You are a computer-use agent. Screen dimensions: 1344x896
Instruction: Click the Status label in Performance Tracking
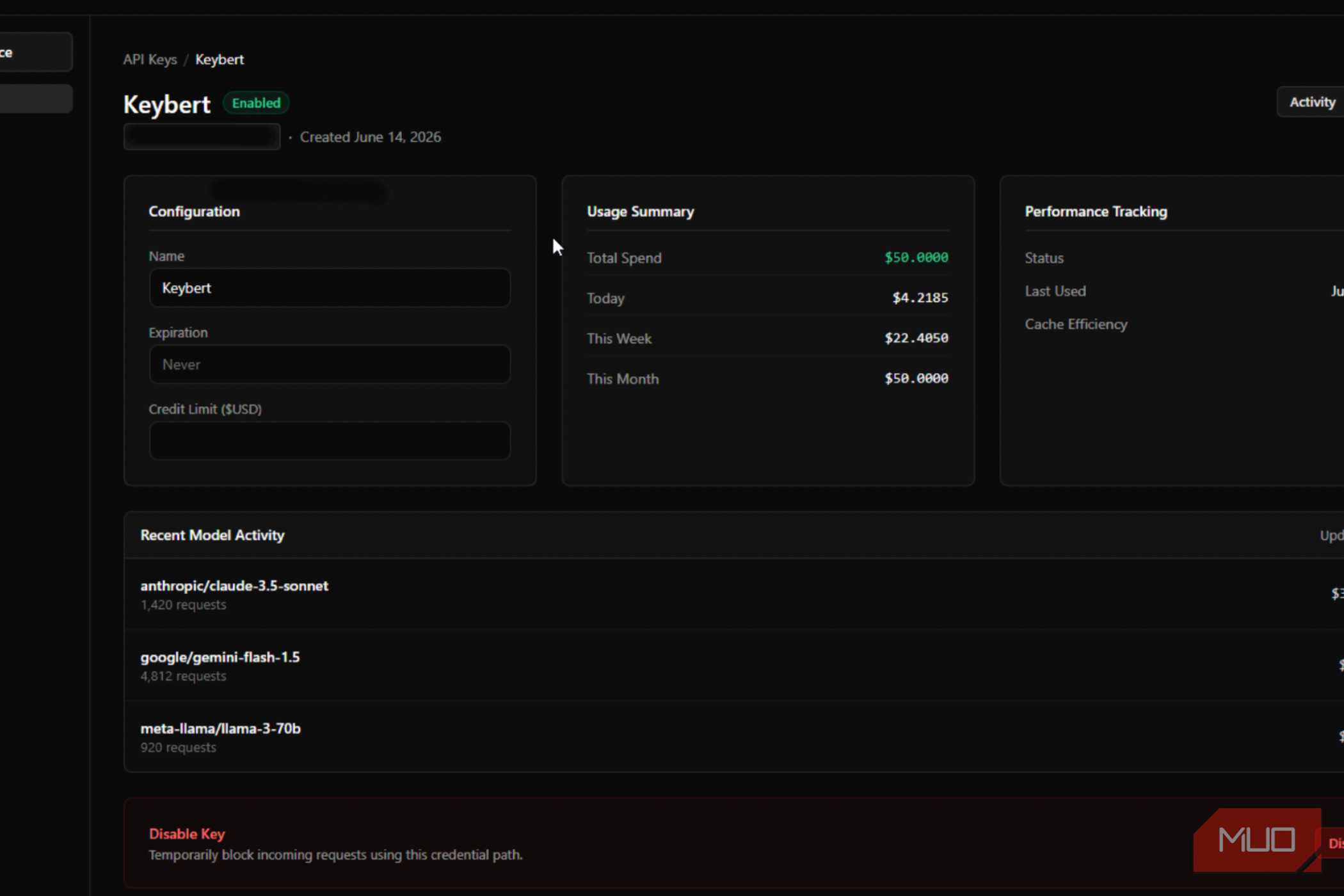click(1044, 258)
